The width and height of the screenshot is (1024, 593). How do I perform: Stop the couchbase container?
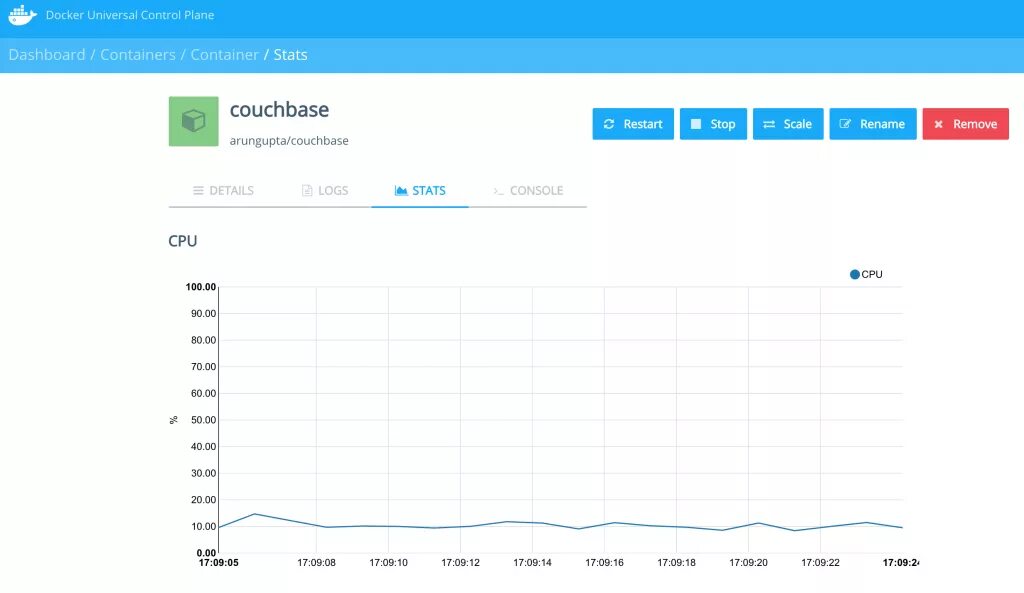coord(713,124)
